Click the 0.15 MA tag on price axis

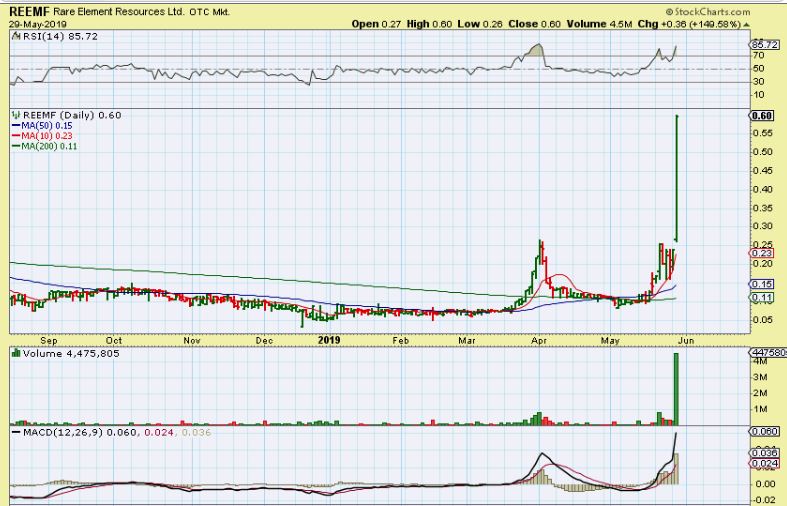click(x=762, y=284)
